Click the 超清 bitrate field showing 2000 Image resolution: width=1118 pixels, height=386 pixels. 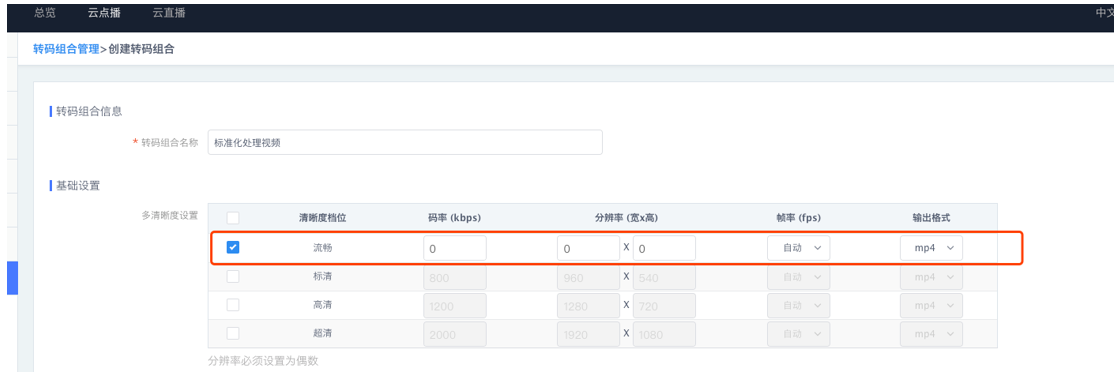[x=455, y=334]
